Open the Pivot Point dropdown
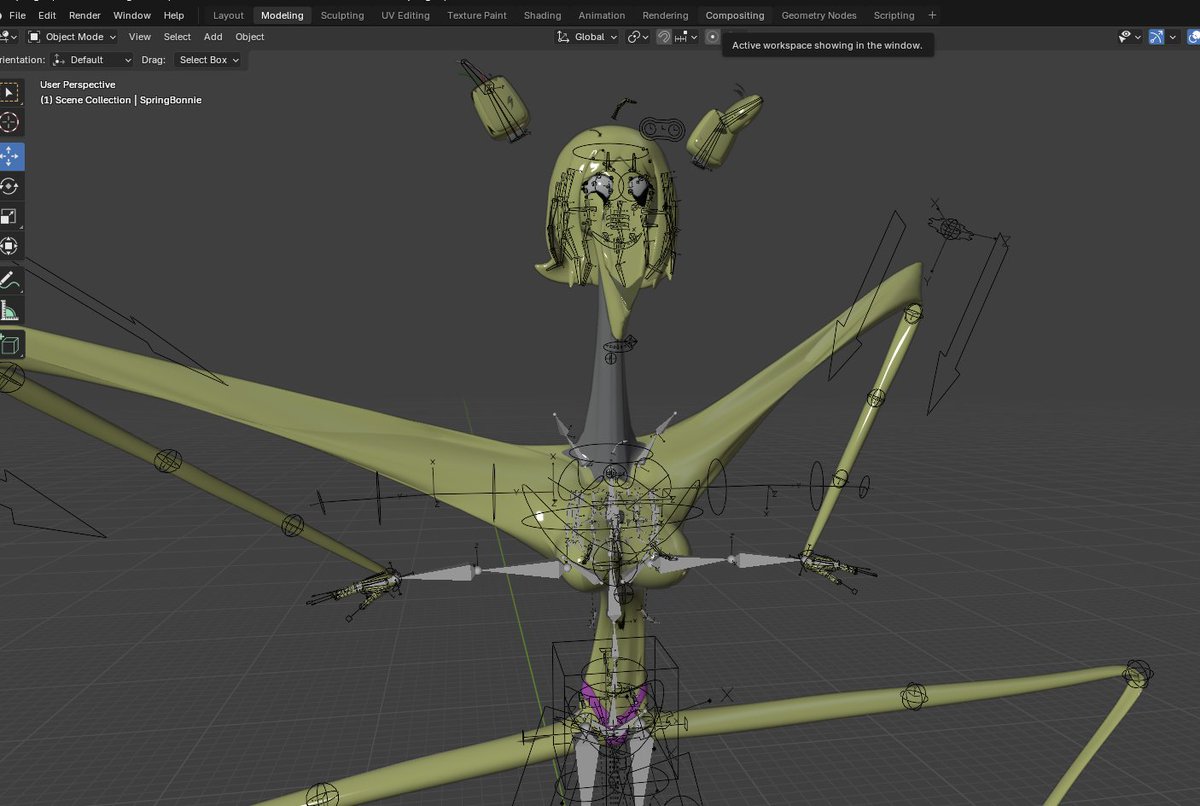 (638, 37)
